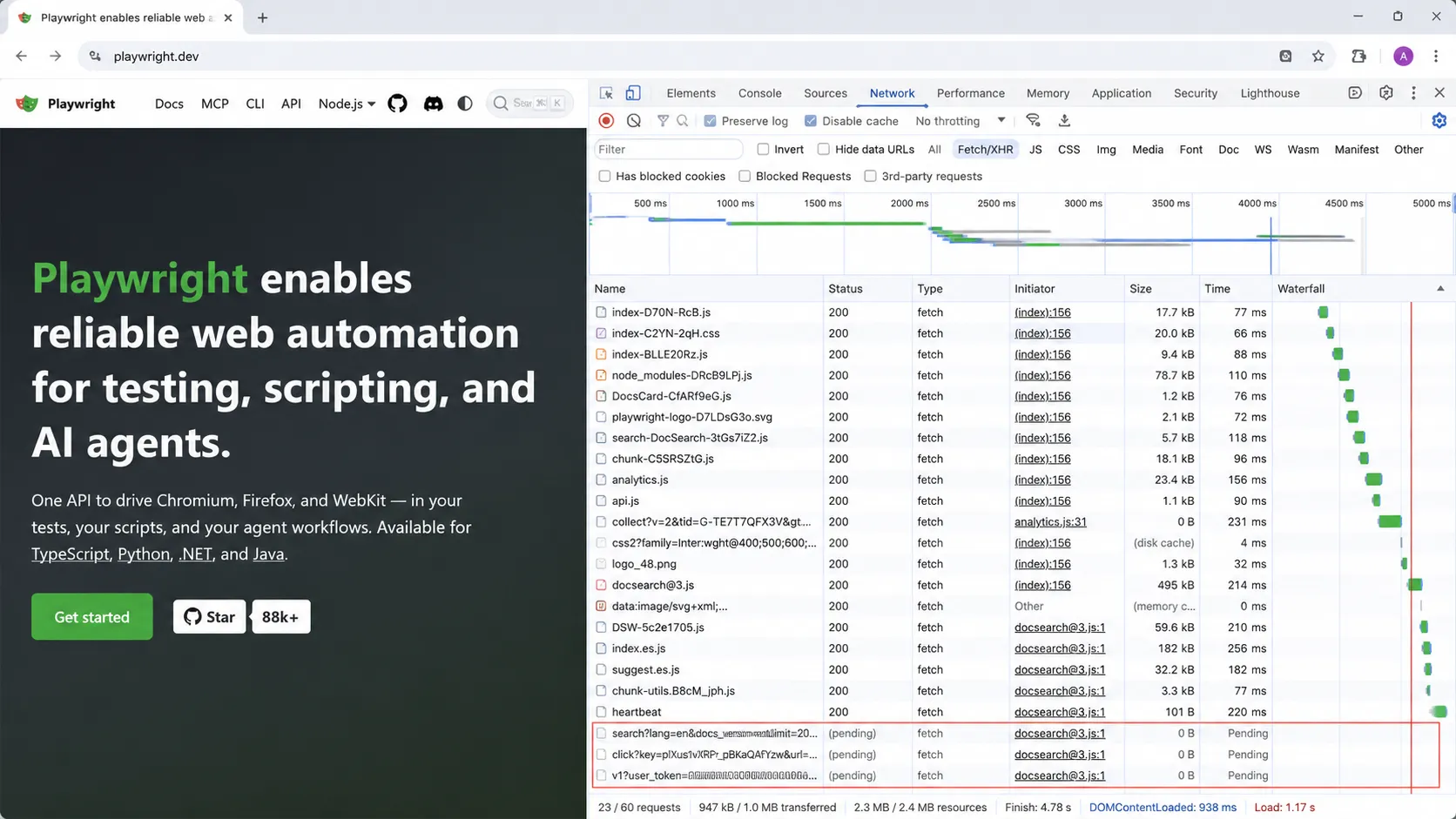Viewport: 1456px width, 819px height.
Task: Click the GitHub Star button
Action: tap(209, 617)
